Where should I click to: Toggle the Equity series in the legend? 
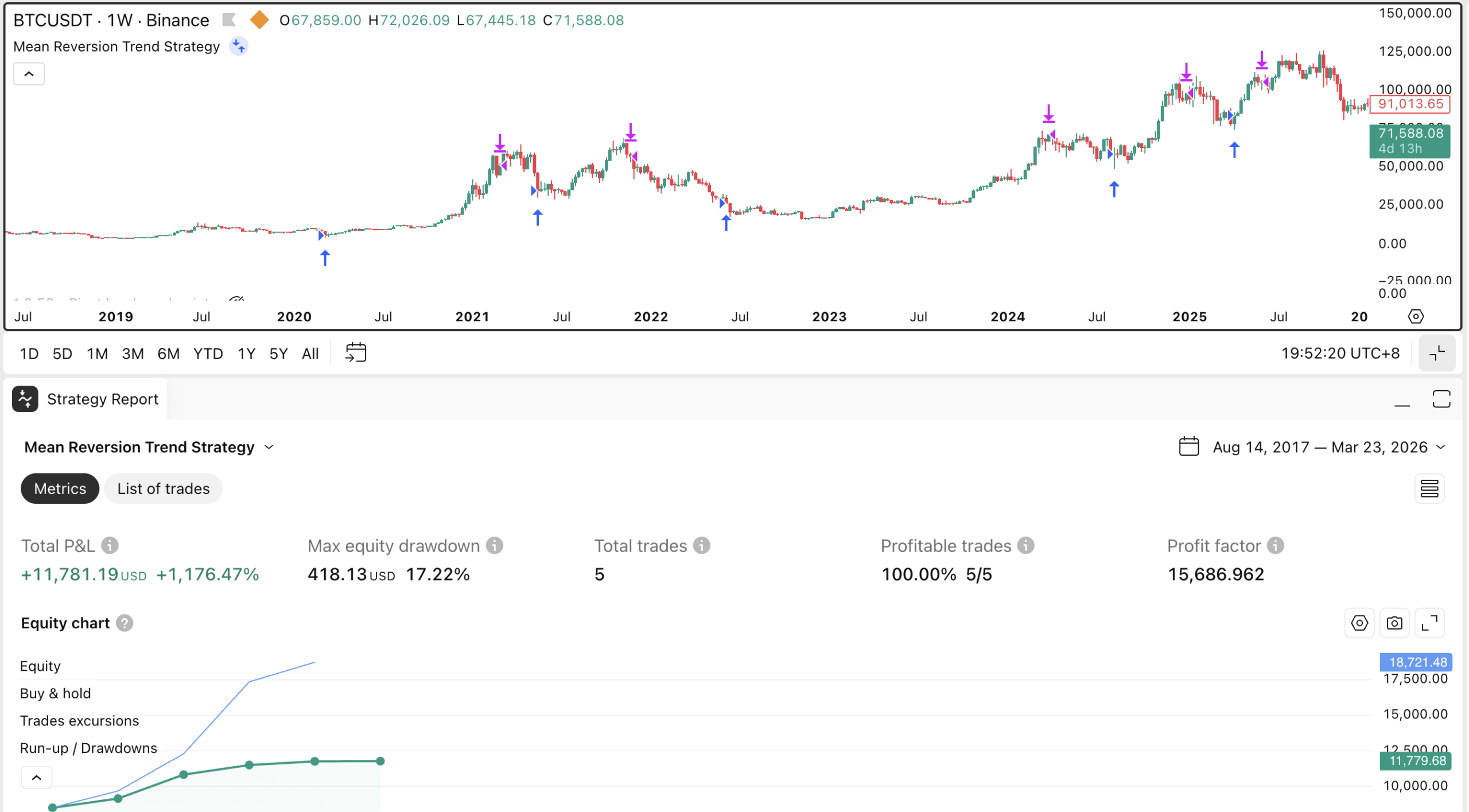[40, 666]
